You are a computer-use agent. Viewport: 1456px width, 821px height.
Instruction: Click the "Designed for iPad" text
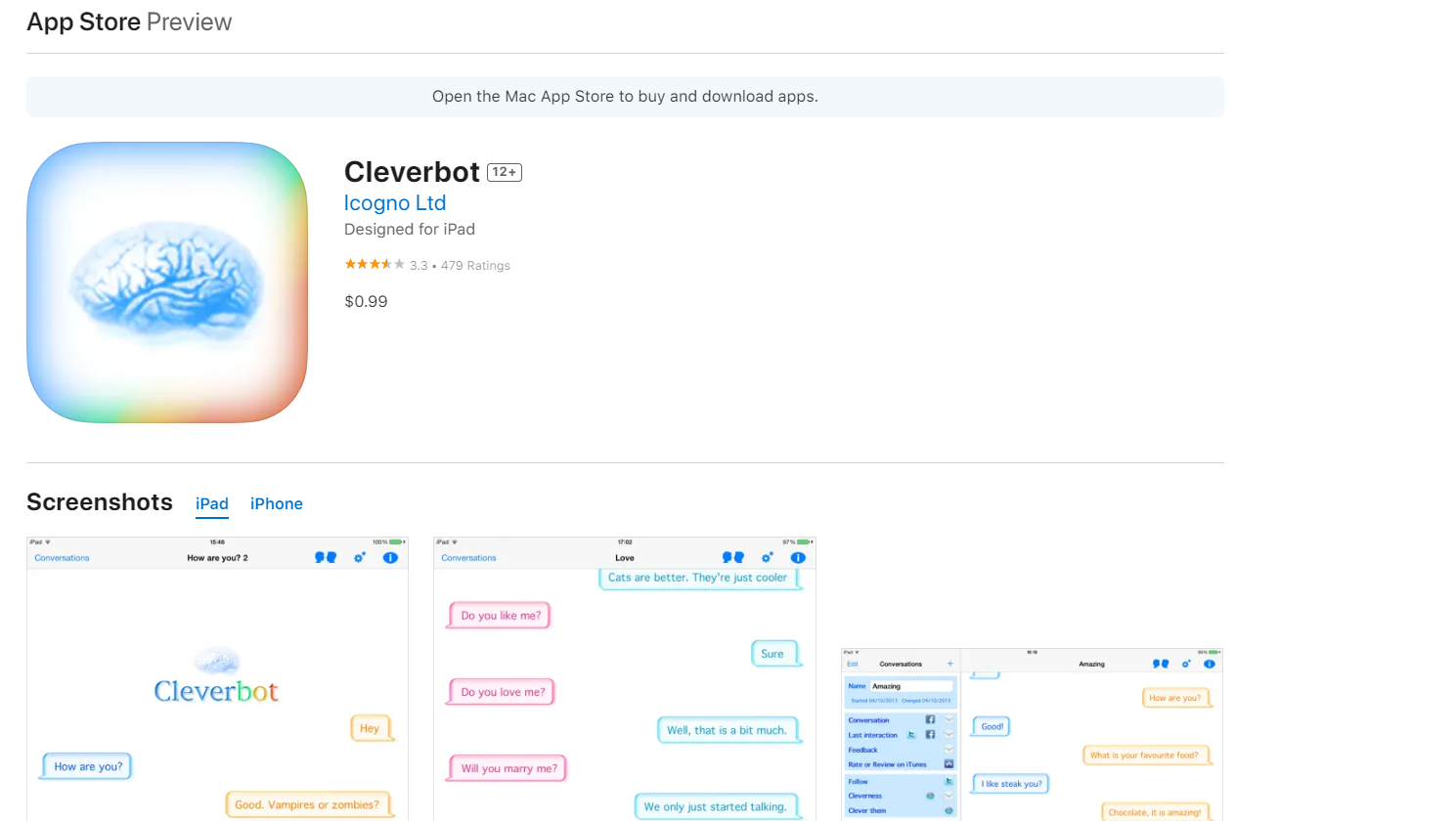410,229
